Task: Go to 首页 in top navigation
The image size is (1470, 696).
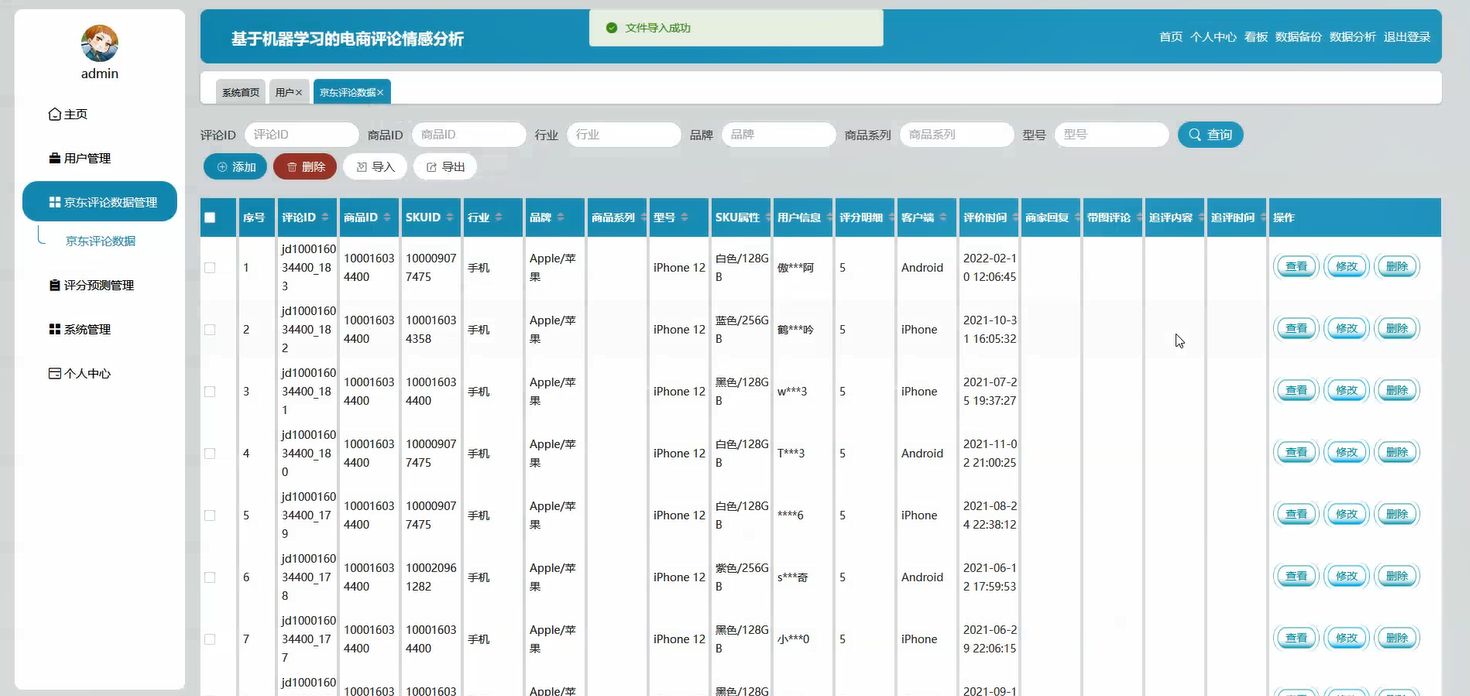Action: pyautogui.click(x=1171, y=37)
